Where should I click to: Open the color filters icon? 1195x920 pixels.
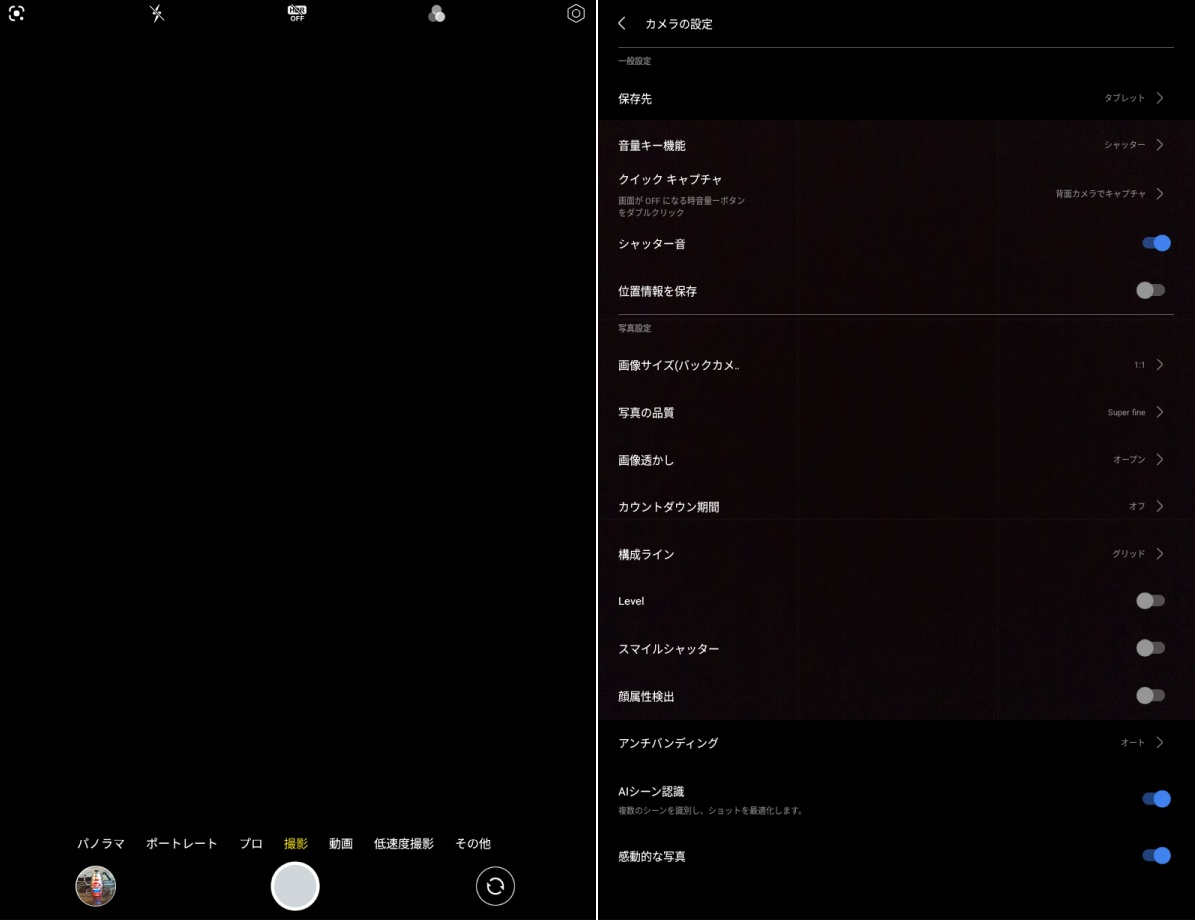click(x=436, y=14)
